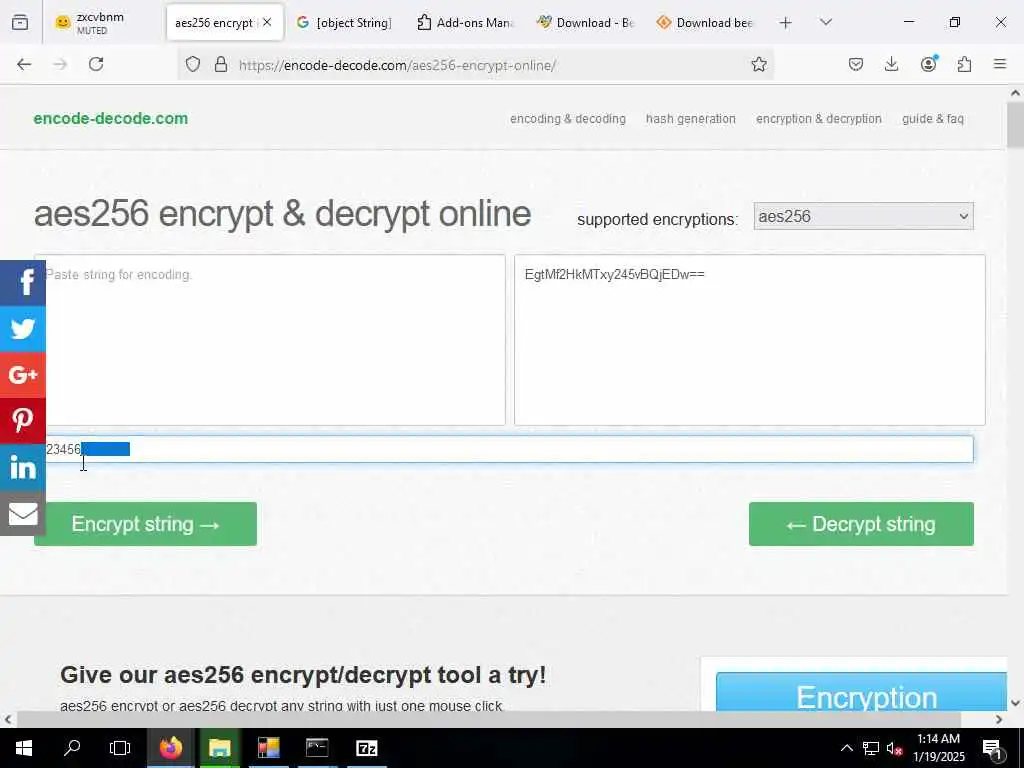This screenshot has width=1024, height=768.
Task: Reload the current page
Action: pos(96,64)
